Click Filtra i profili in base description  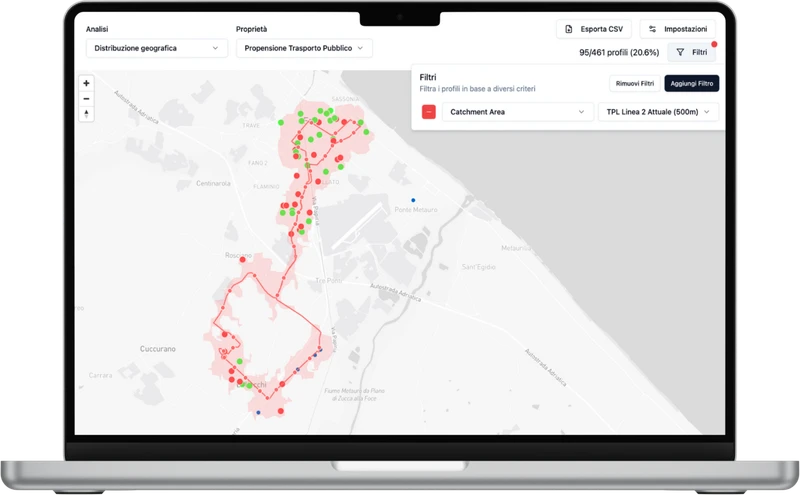click(478, 89)
